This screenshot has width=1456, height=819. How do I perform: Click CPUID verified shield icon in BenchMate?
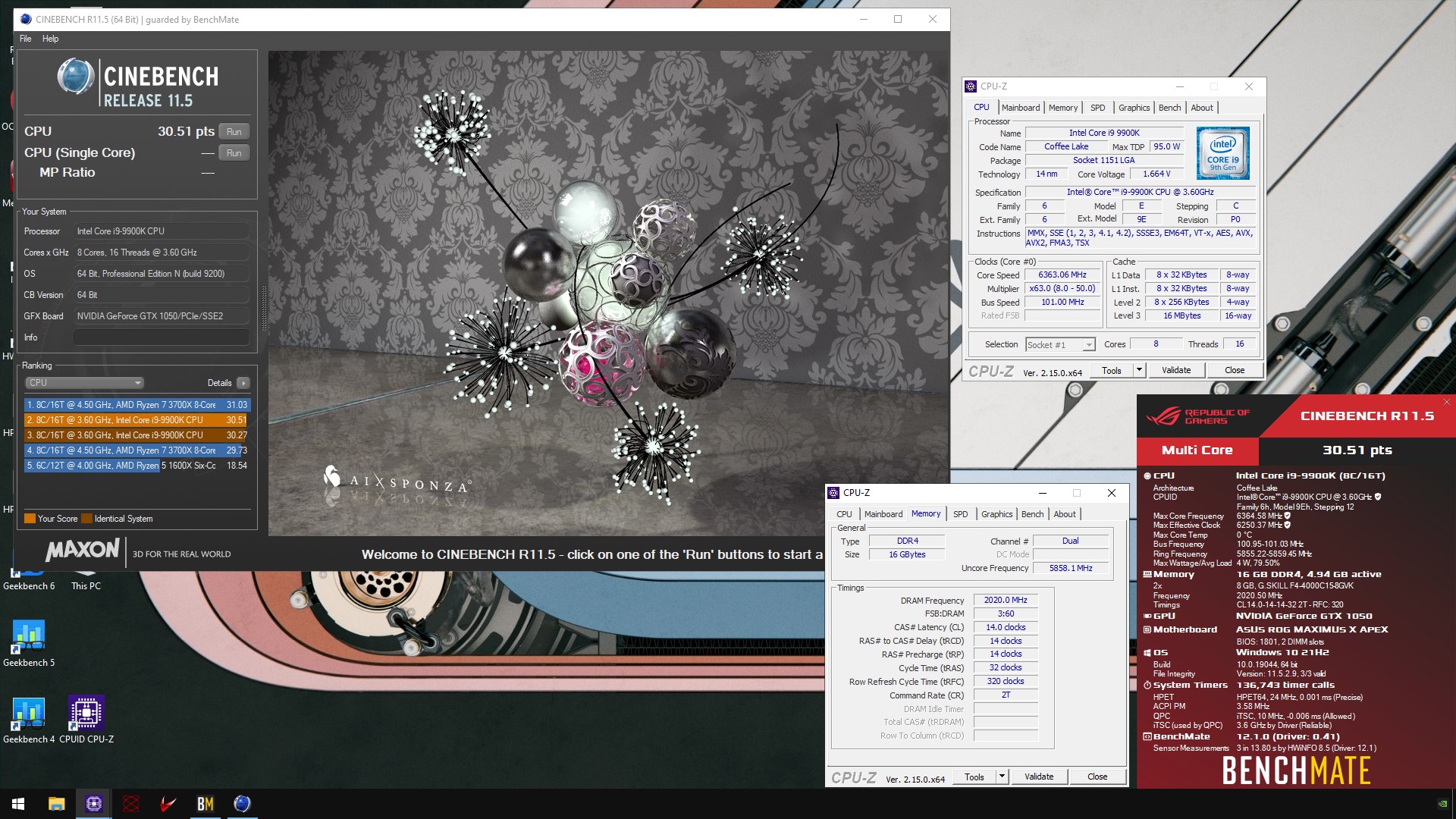click(x=1378, y=497)
